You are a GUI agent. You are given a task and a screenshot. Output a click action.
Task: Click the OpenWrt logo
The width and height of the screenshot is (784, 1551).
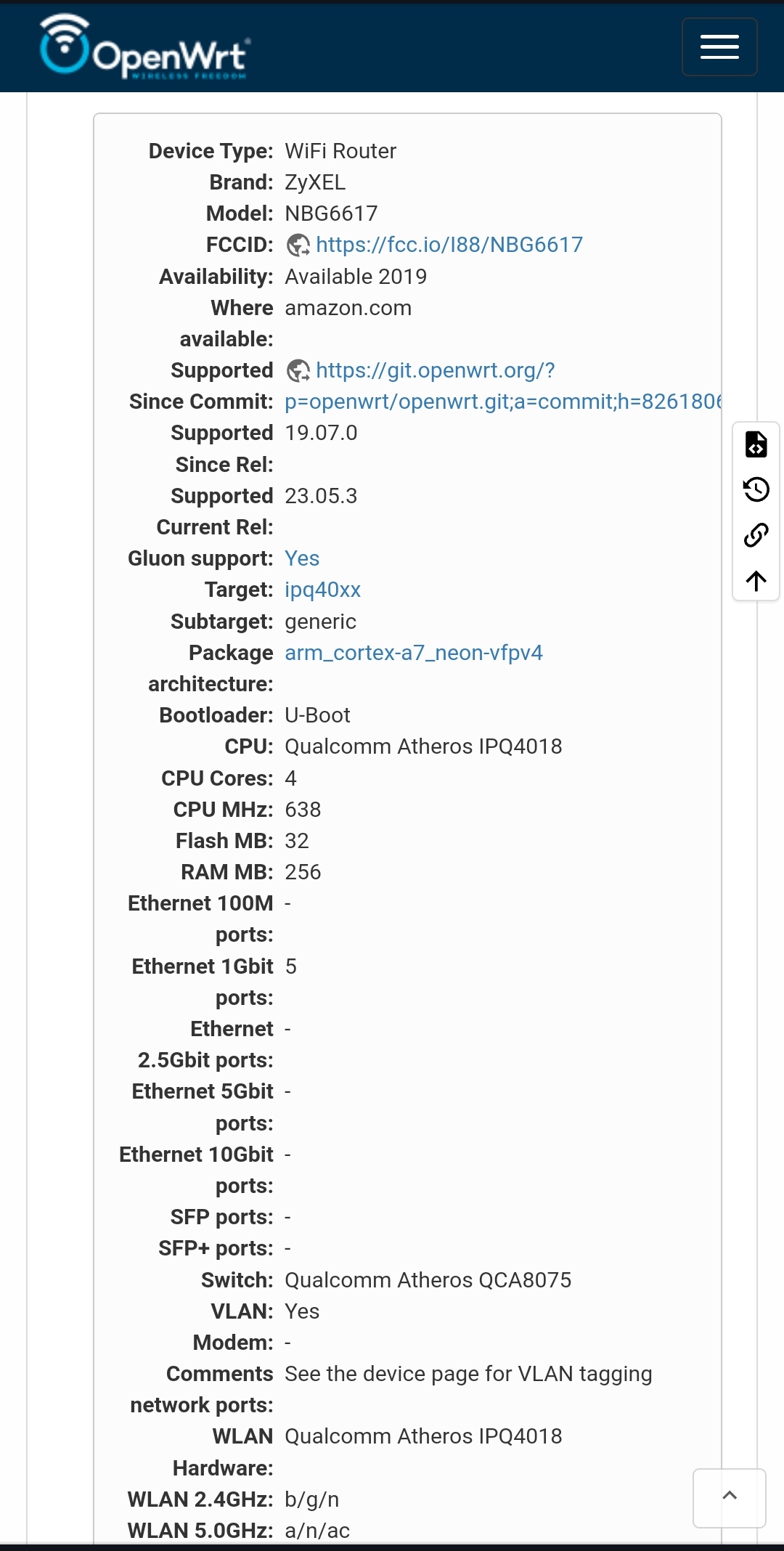(145, 47)
